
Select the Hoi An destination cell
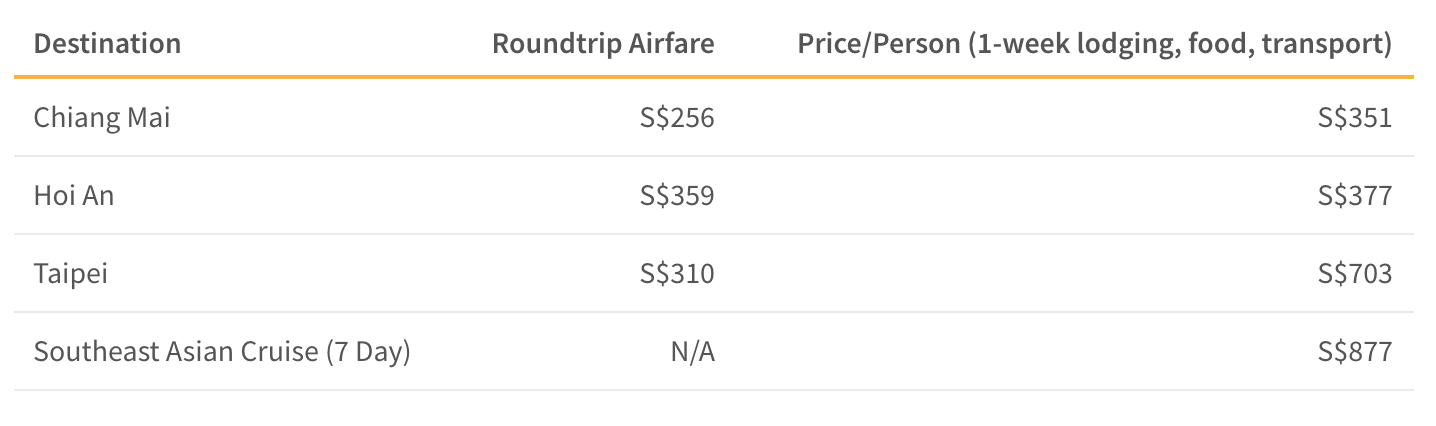click(74, 195)
